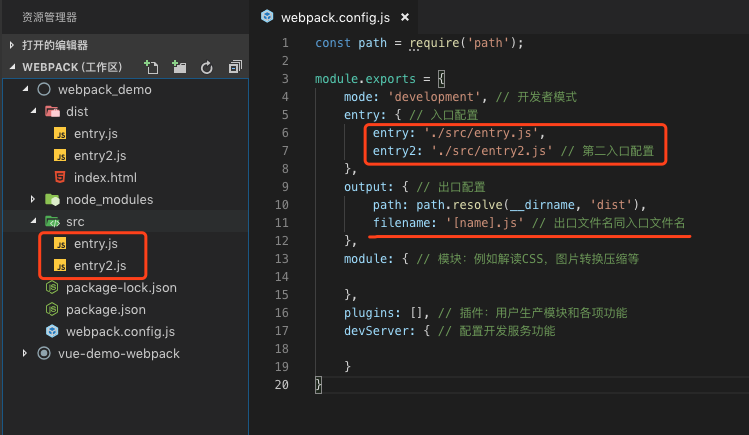Click the webpack icon in the editor tab

tap(267, 17)
